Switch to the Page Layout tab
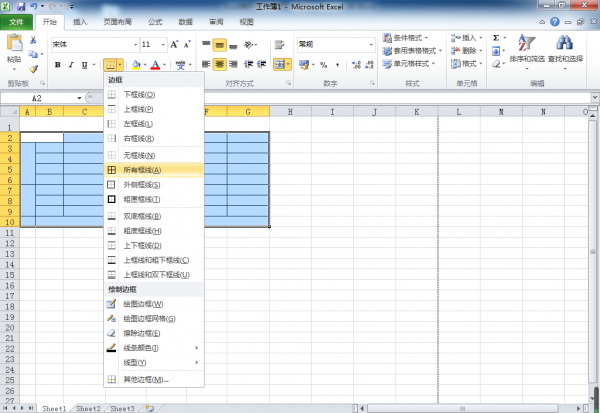Screen dimensions: 600x413 pyautogui.click(x=117, y=22)
